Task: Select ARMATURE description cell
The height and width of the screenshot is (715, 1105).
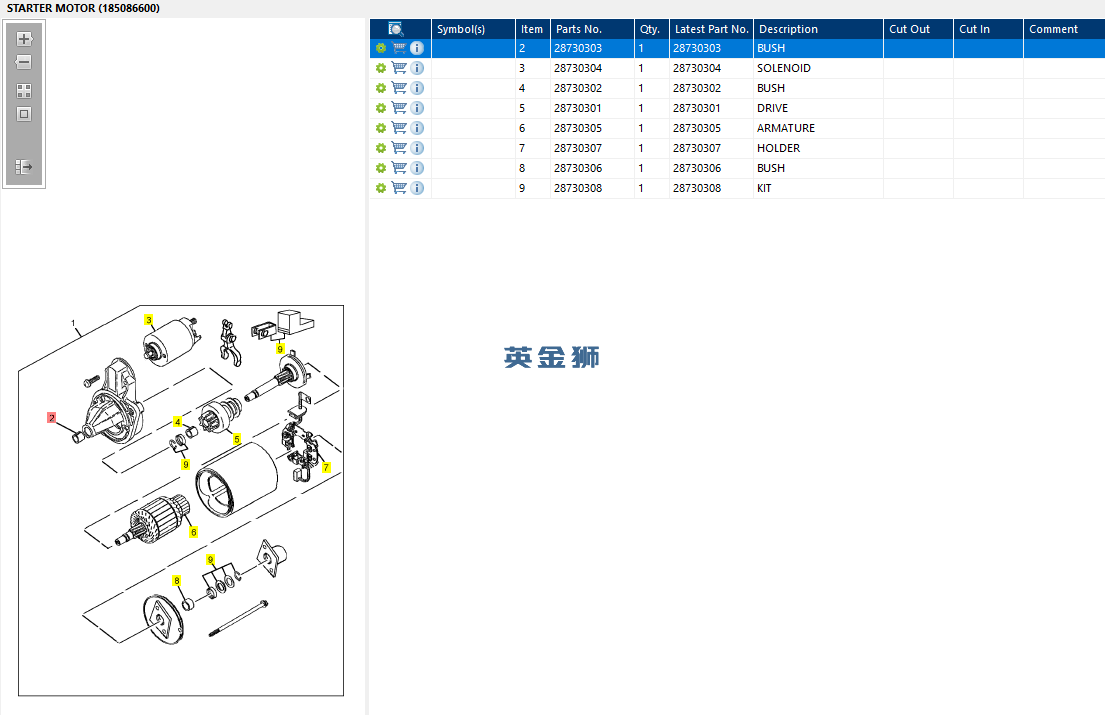Action: pyautogui.click(x=818, y=128)
